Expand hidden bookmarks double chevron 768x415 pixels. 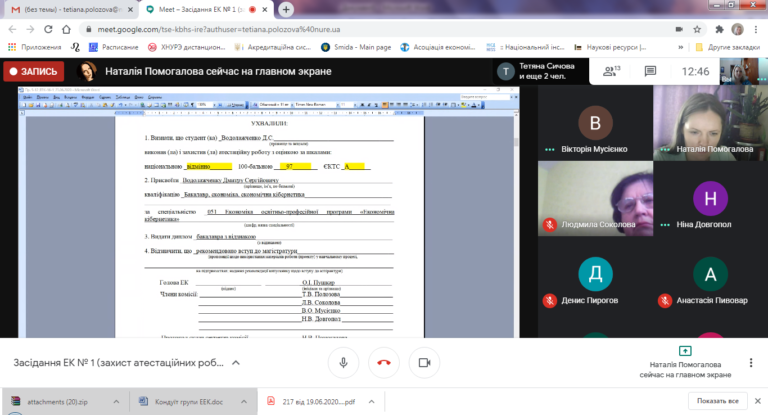[680, 47]
